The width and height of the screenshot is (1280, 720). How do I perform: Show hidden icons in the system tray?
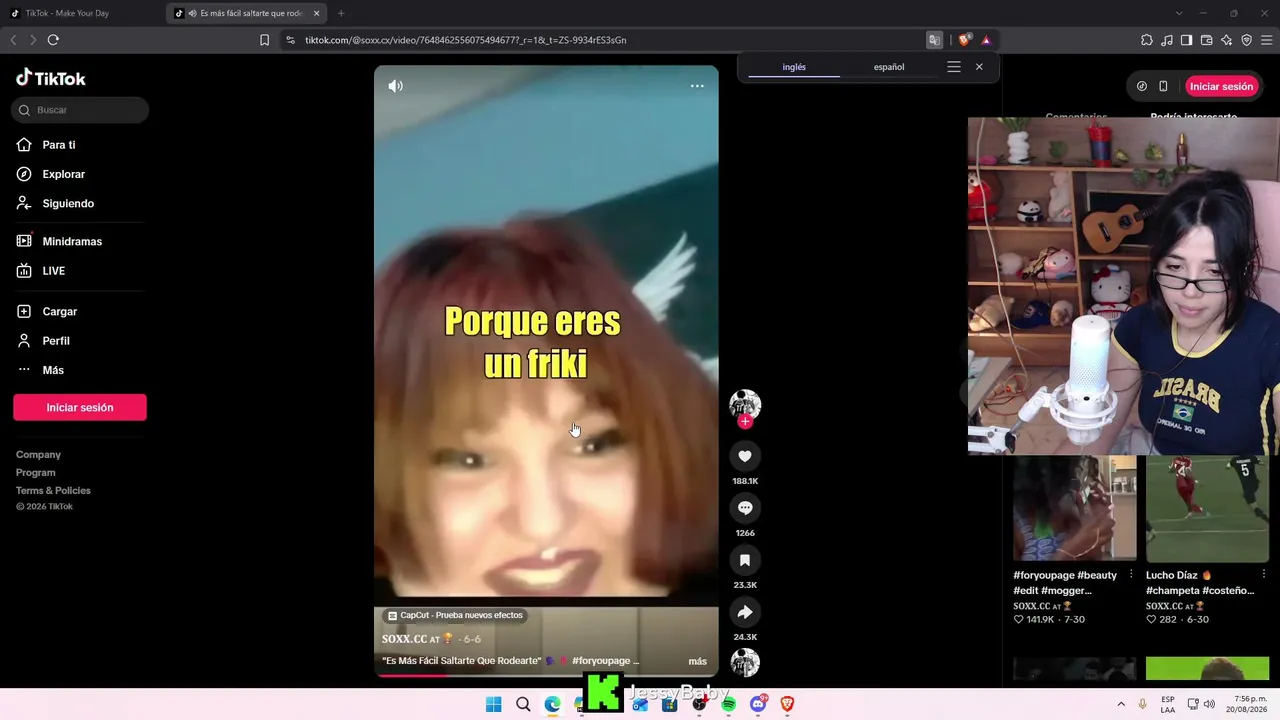click(1121, 704)
